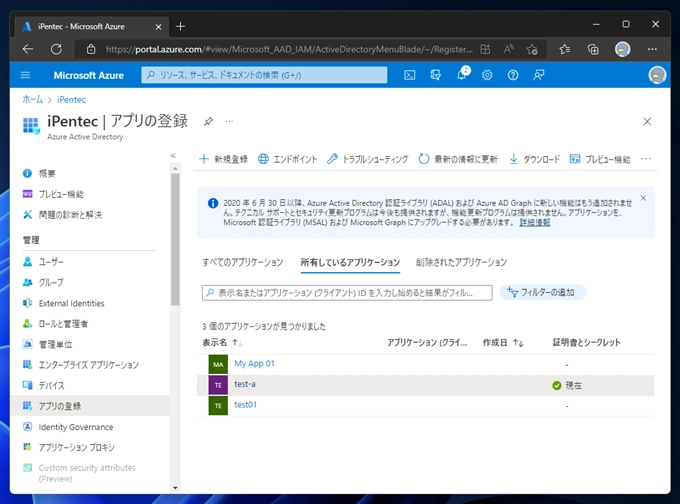Open エンタープライズ アプリケーション in sidebar
Viewport: 680px width, 504px height.
pyautogui.click(x=88, y=365)
